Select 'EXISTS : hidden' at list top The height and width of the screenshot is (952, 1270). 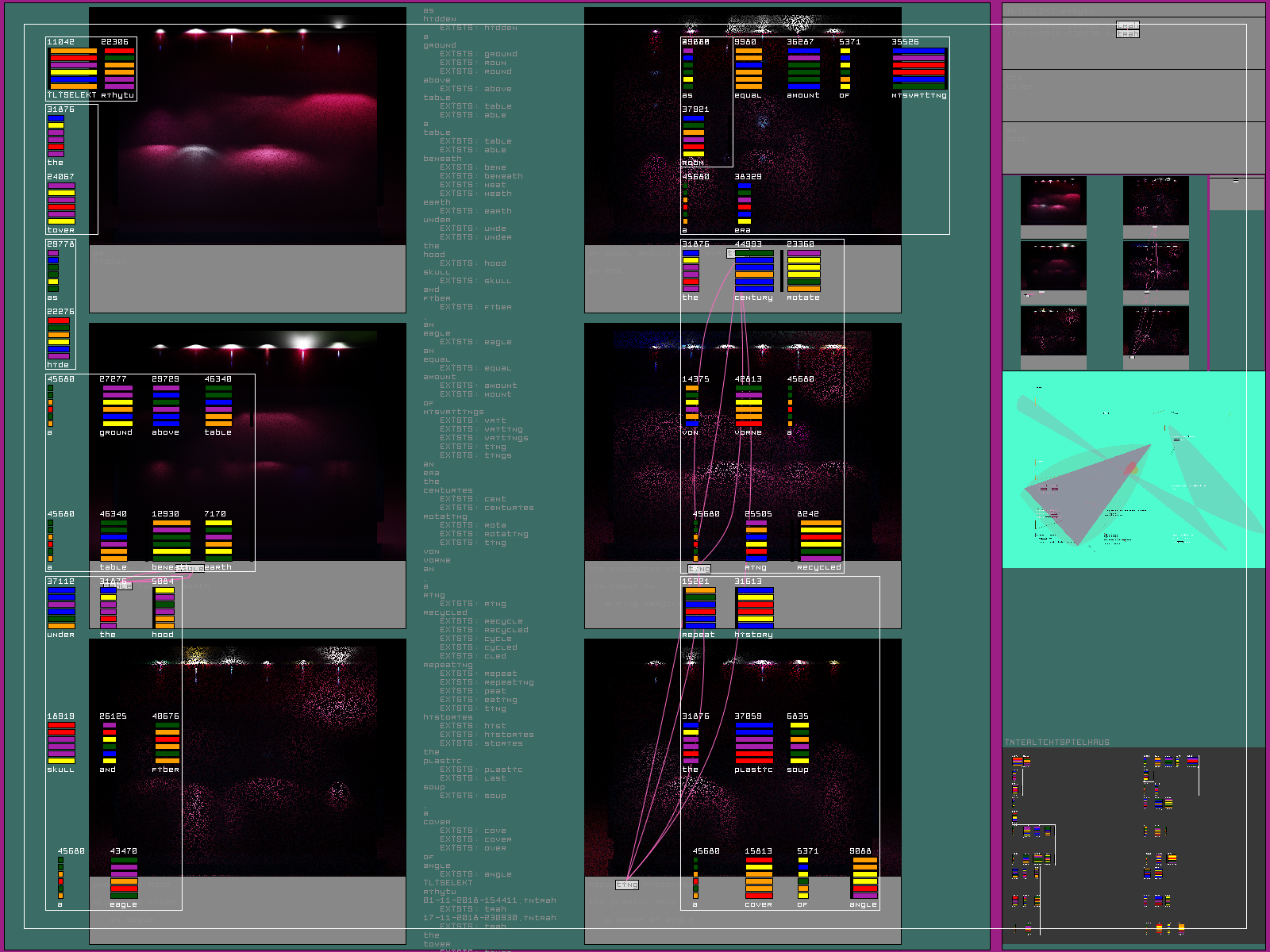[x=478, y=28]
